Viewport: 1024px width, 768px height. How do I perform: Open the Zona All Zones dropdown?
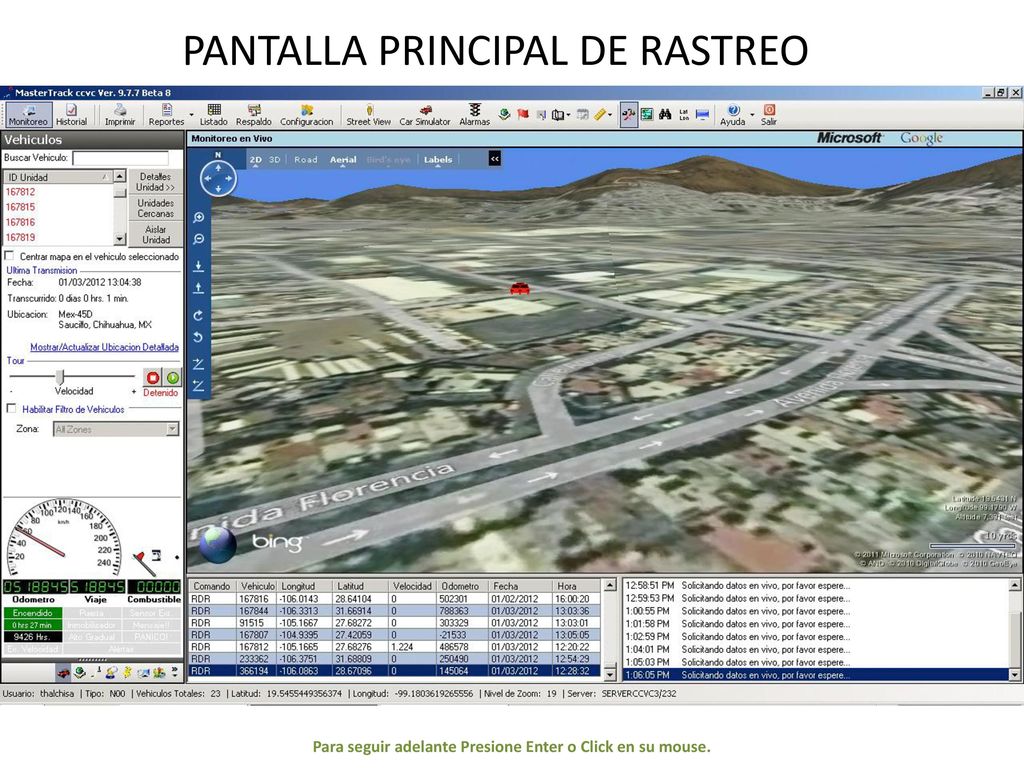(116, 429)
